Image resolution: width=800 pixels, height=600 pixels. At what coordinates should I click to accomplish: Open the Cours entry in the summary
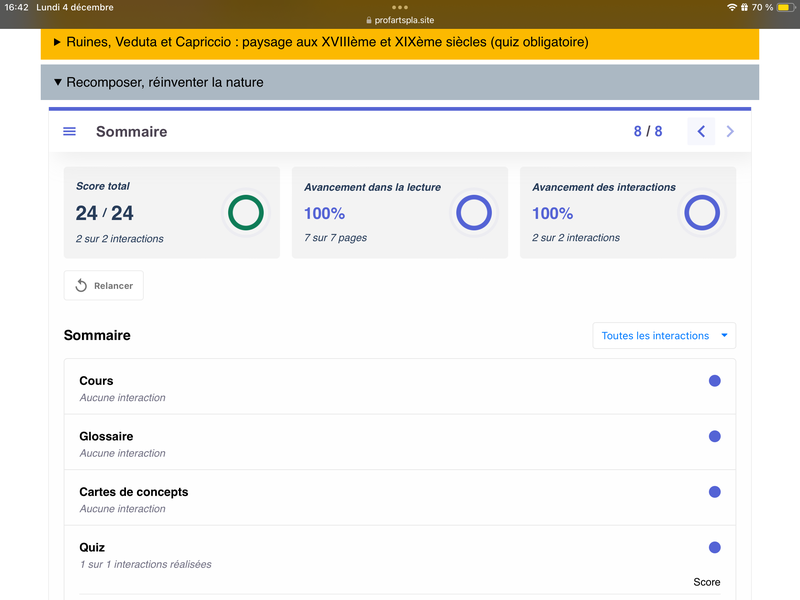tap(97, 381)
